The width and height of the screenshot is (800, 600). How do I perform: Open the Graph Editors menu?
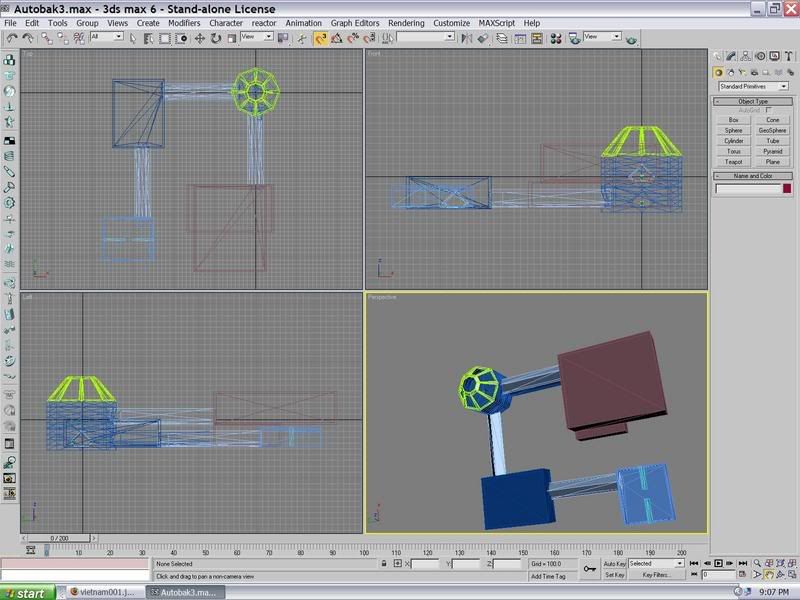pos(355,23)
